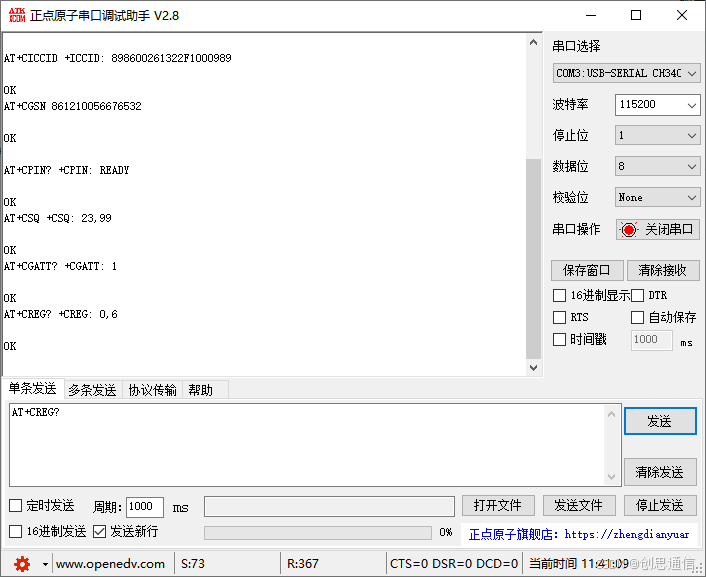Switch to 单条发送 single send tab

[x=32, y=388]
